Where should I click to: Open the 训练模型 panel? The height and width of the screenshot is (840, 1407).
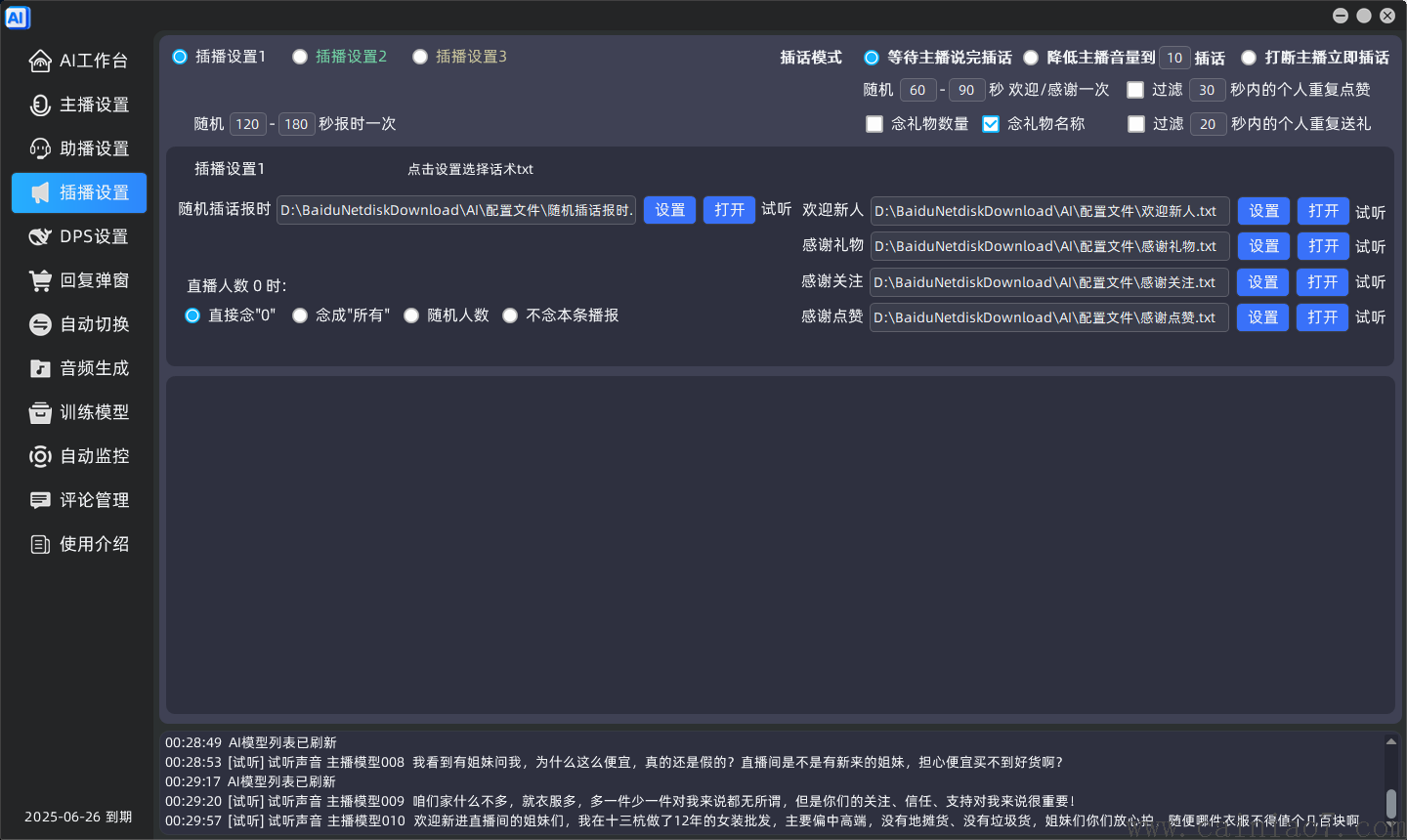point(78,412)
